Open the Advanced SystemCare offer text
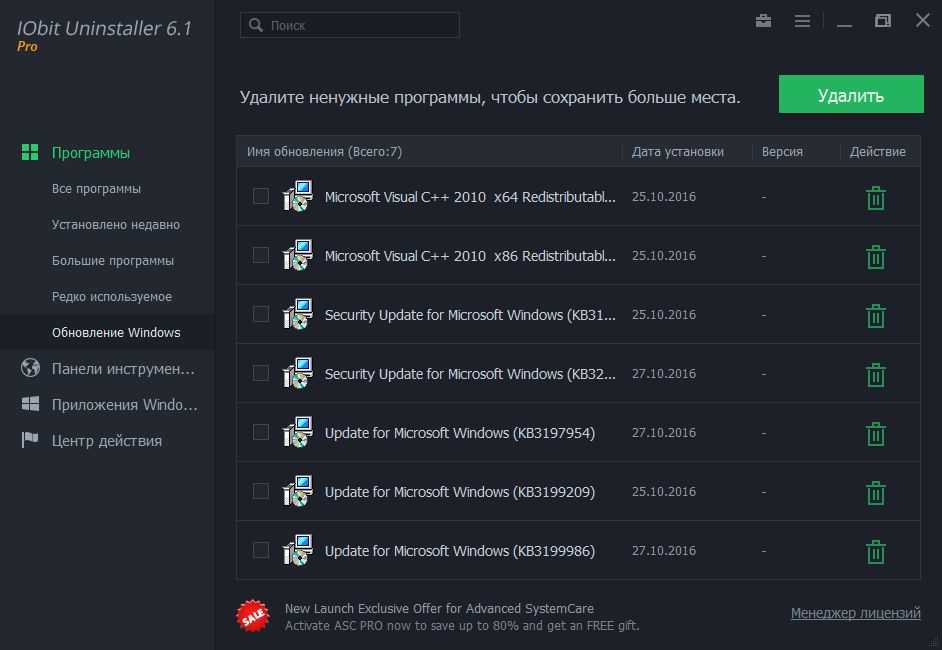This screenshot has height=650, width=942. pos(462,617)
